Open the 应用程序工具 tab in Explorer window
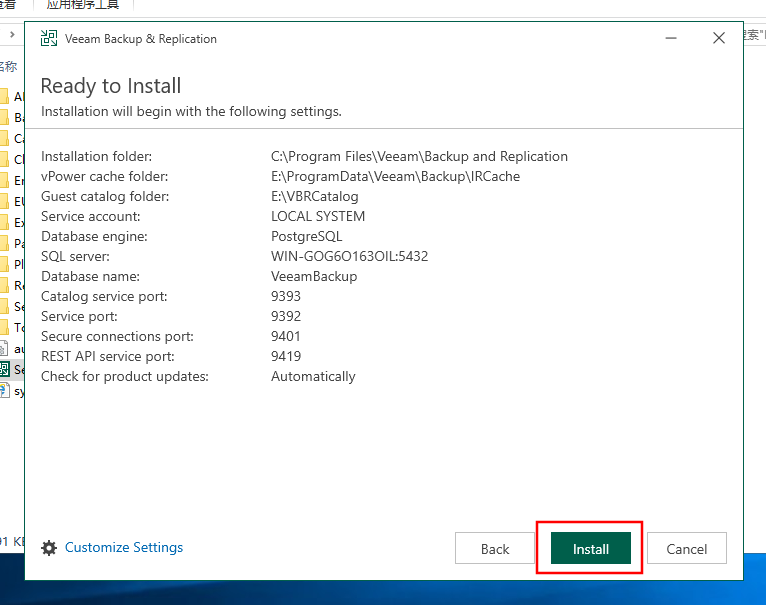766x605 pixels. click(83, 5)
